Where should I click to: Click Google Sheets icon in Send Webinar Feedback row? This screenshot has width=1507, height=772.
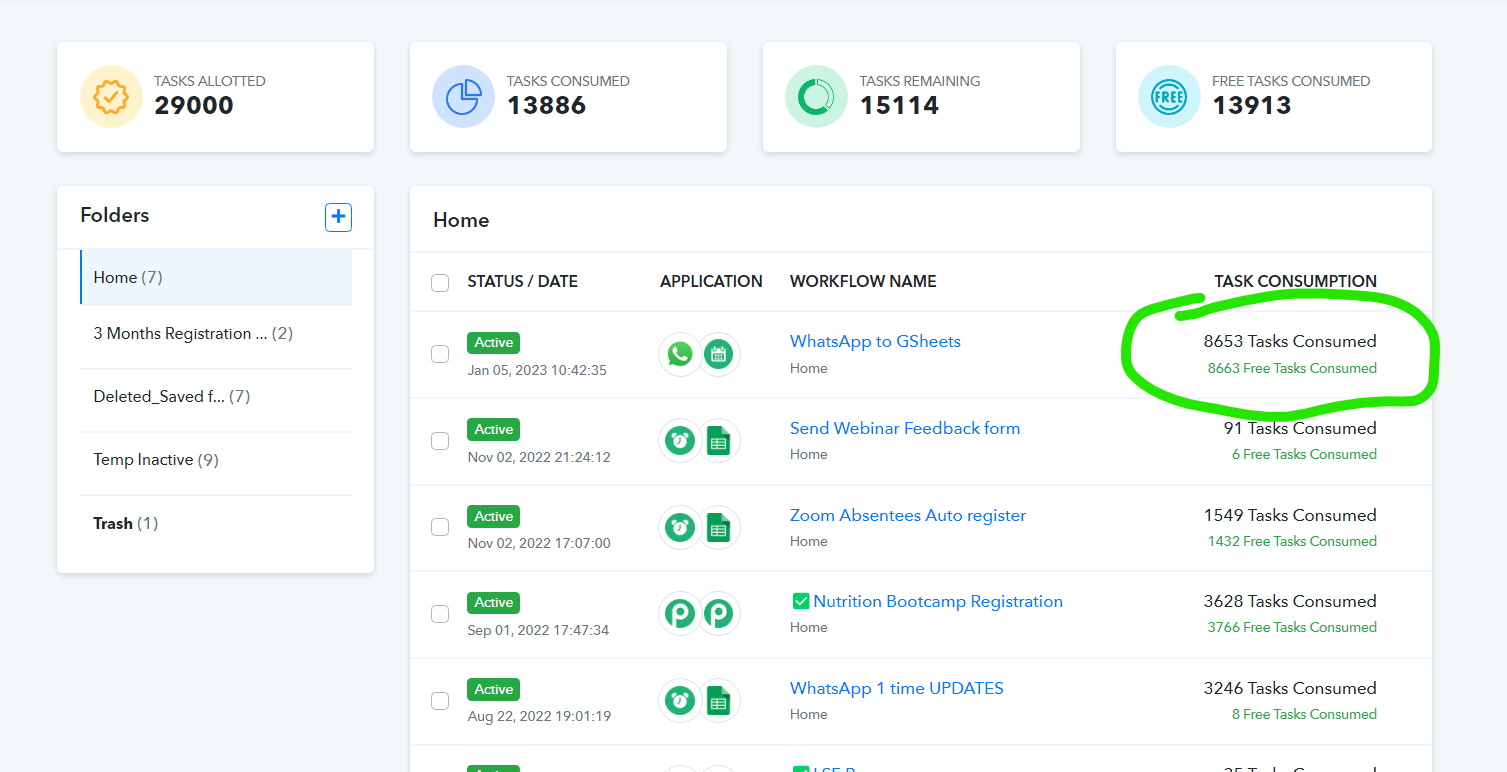point(718,441)
